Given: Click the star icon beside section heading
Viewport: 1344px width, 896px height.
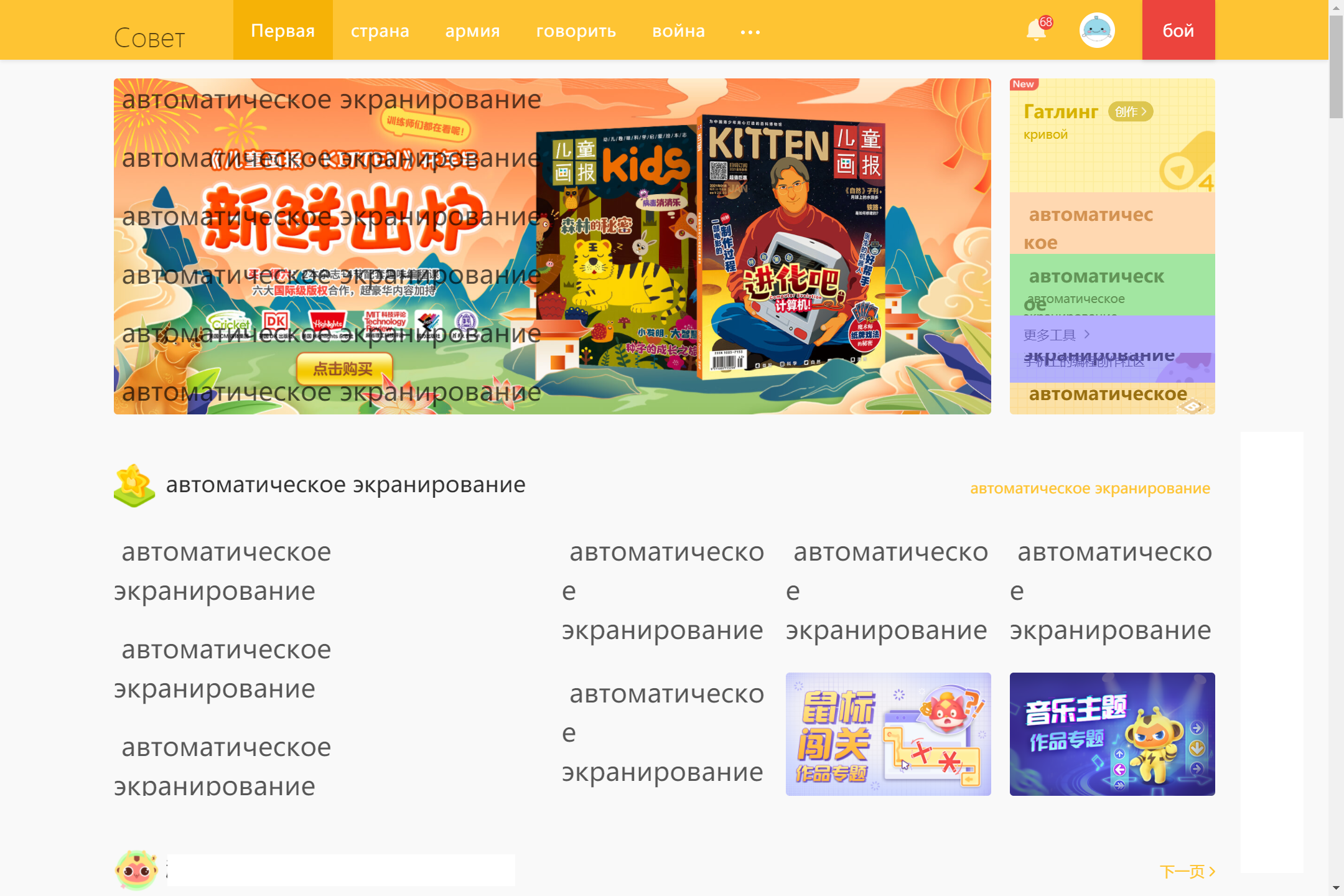Looking at the screenshot, I should point(134,485).
